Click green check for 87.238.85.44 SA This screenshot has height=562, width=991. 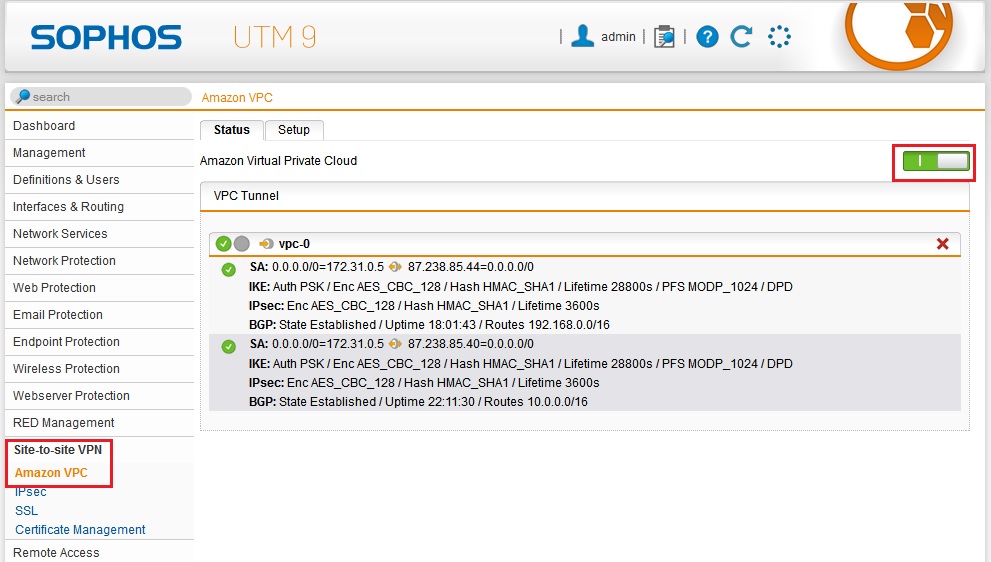point(228,269)
